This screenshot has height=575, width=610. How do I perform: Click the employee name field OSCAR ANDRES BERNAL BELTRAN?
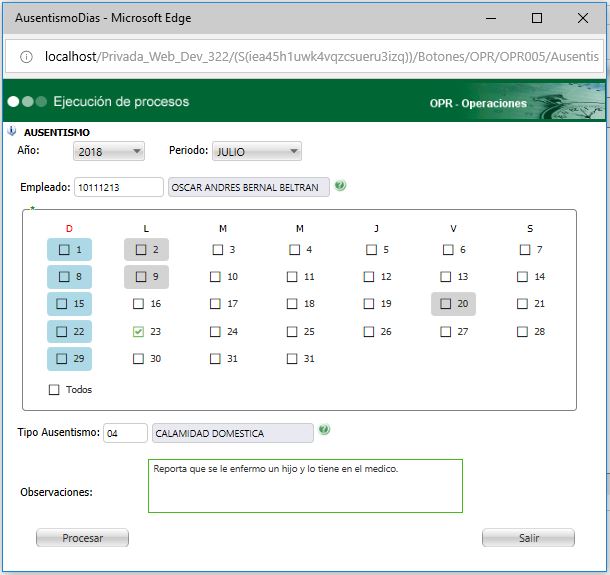[x=249, y=187]
